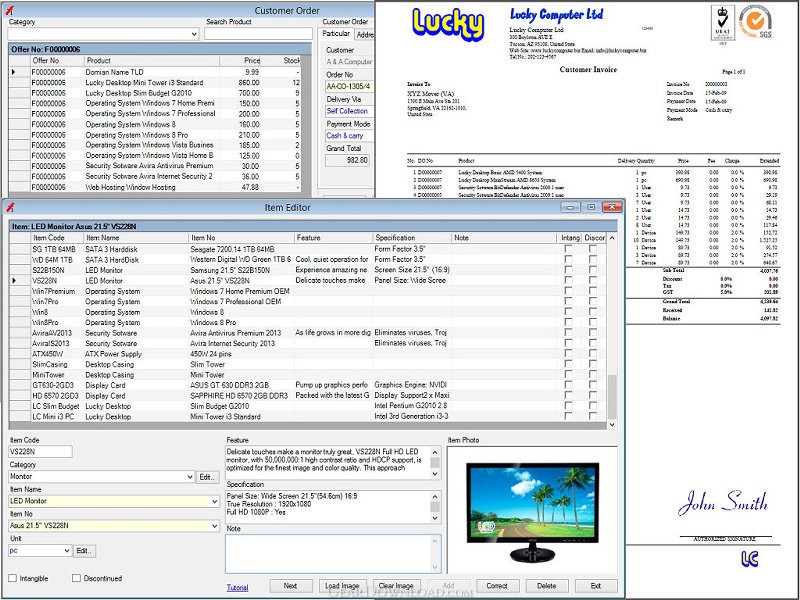Click the Order No field in Customer Order
This screenshot has width=800, height=600.
click(350, 86)
